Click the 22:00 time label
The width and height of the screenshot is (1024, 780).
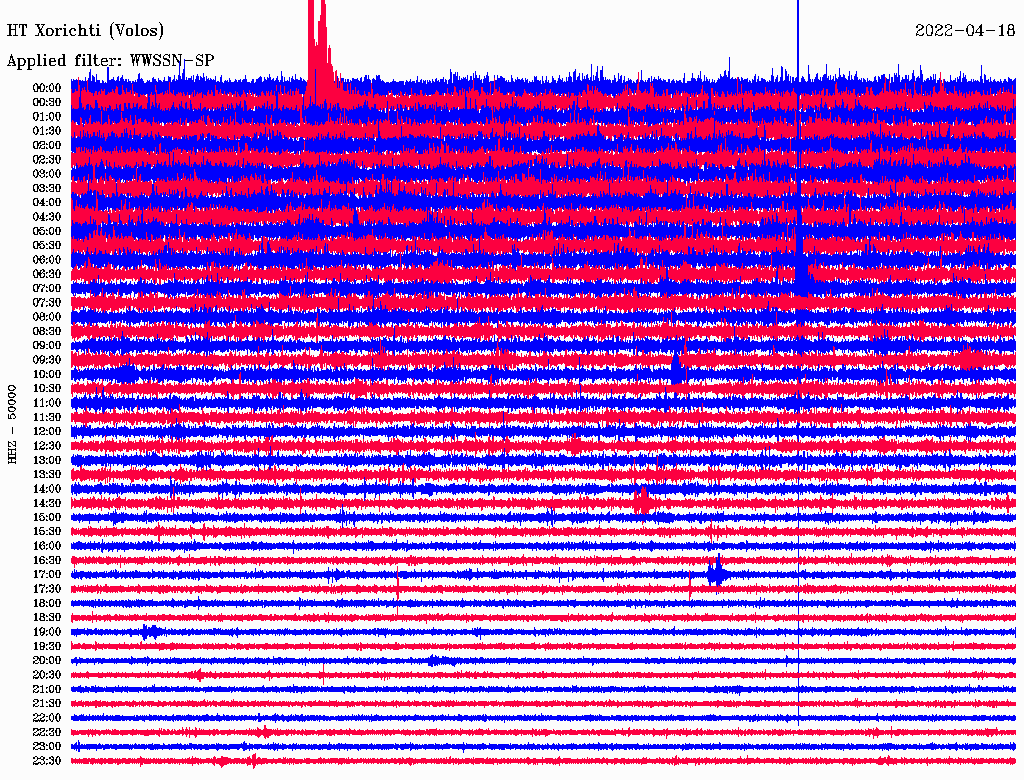click(x=47, y=718)
